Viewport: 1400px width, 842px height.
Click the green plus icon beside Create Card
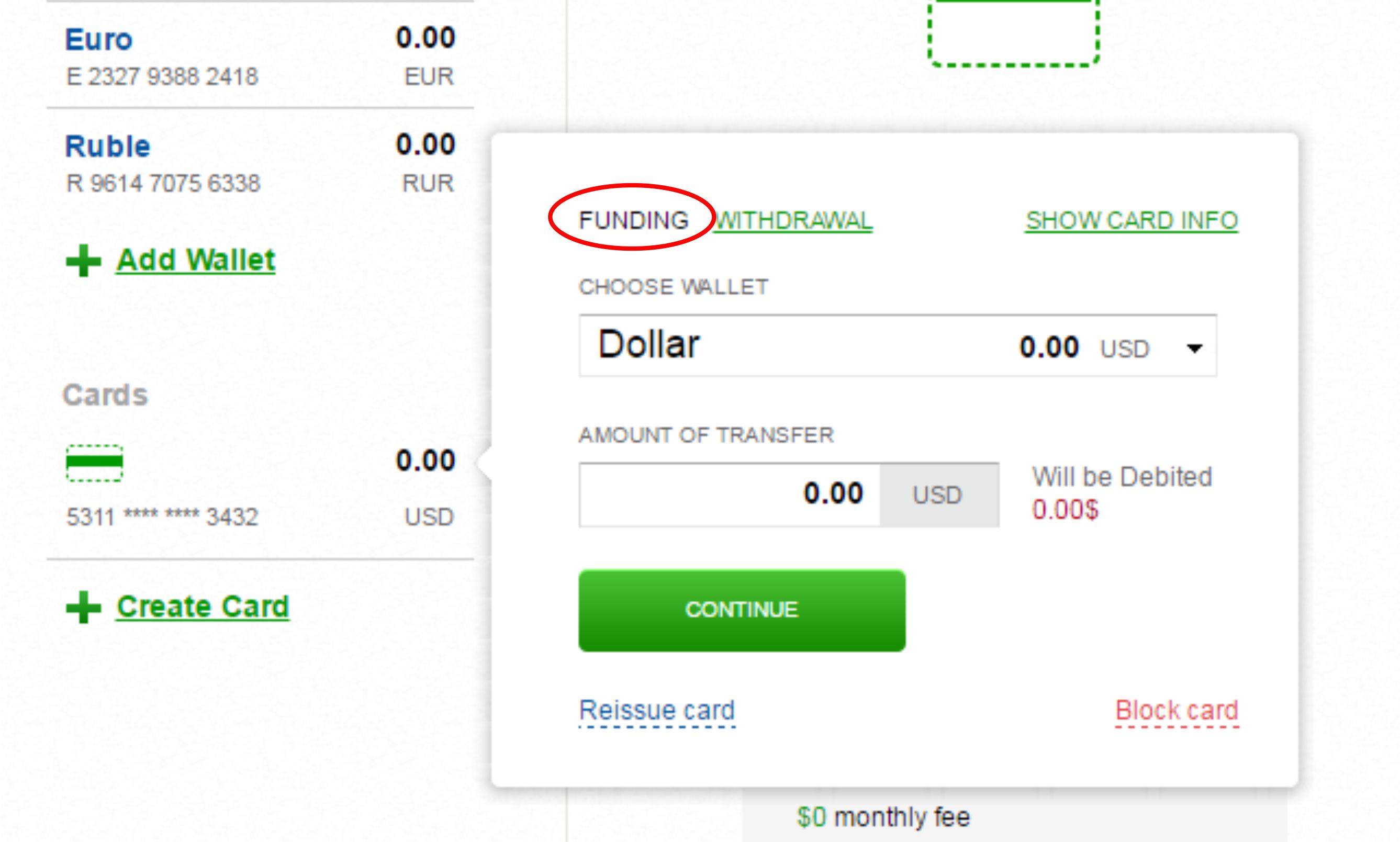(x=83, y=607)
